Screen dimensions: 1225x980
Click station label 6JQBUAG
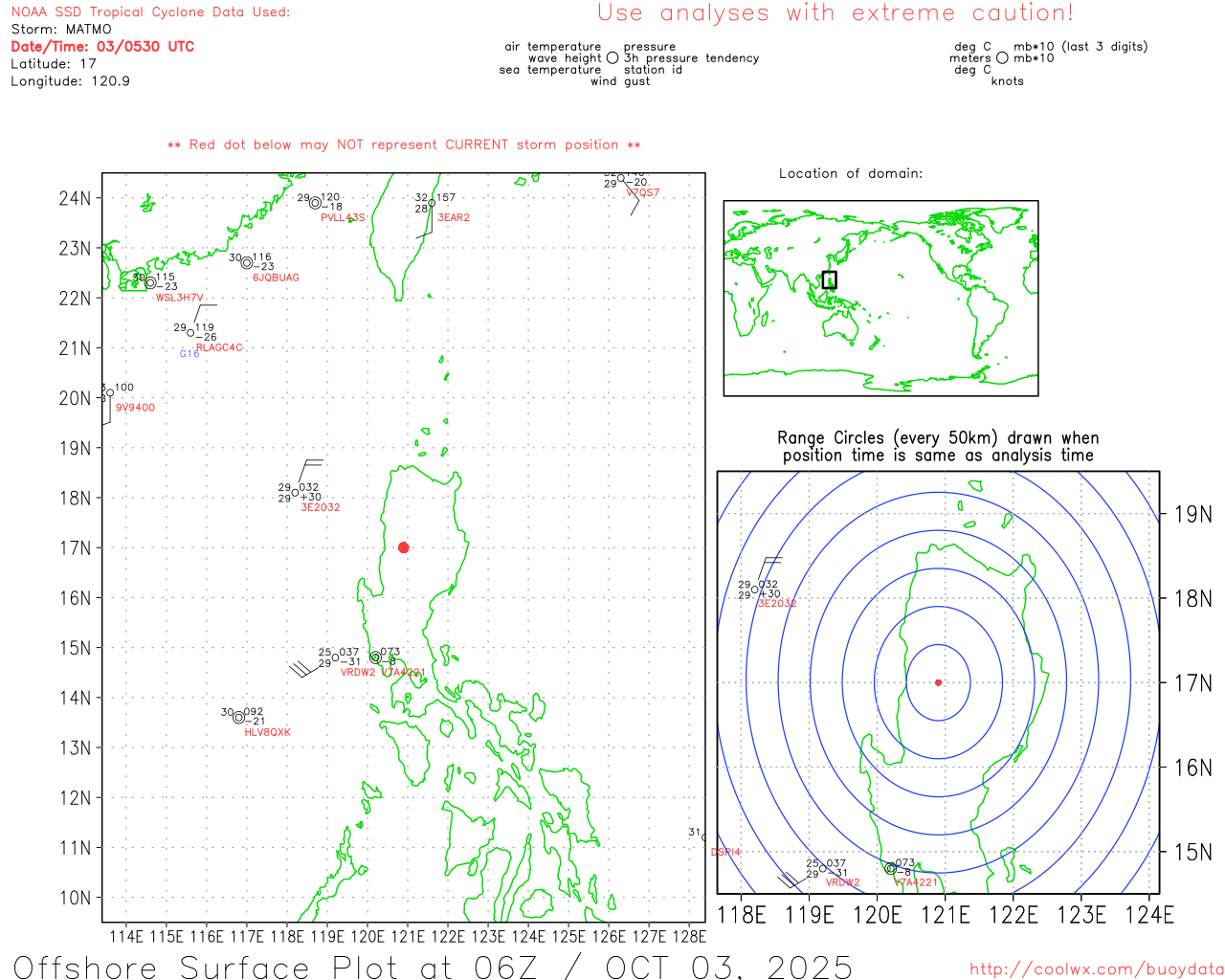pos(276,278)
